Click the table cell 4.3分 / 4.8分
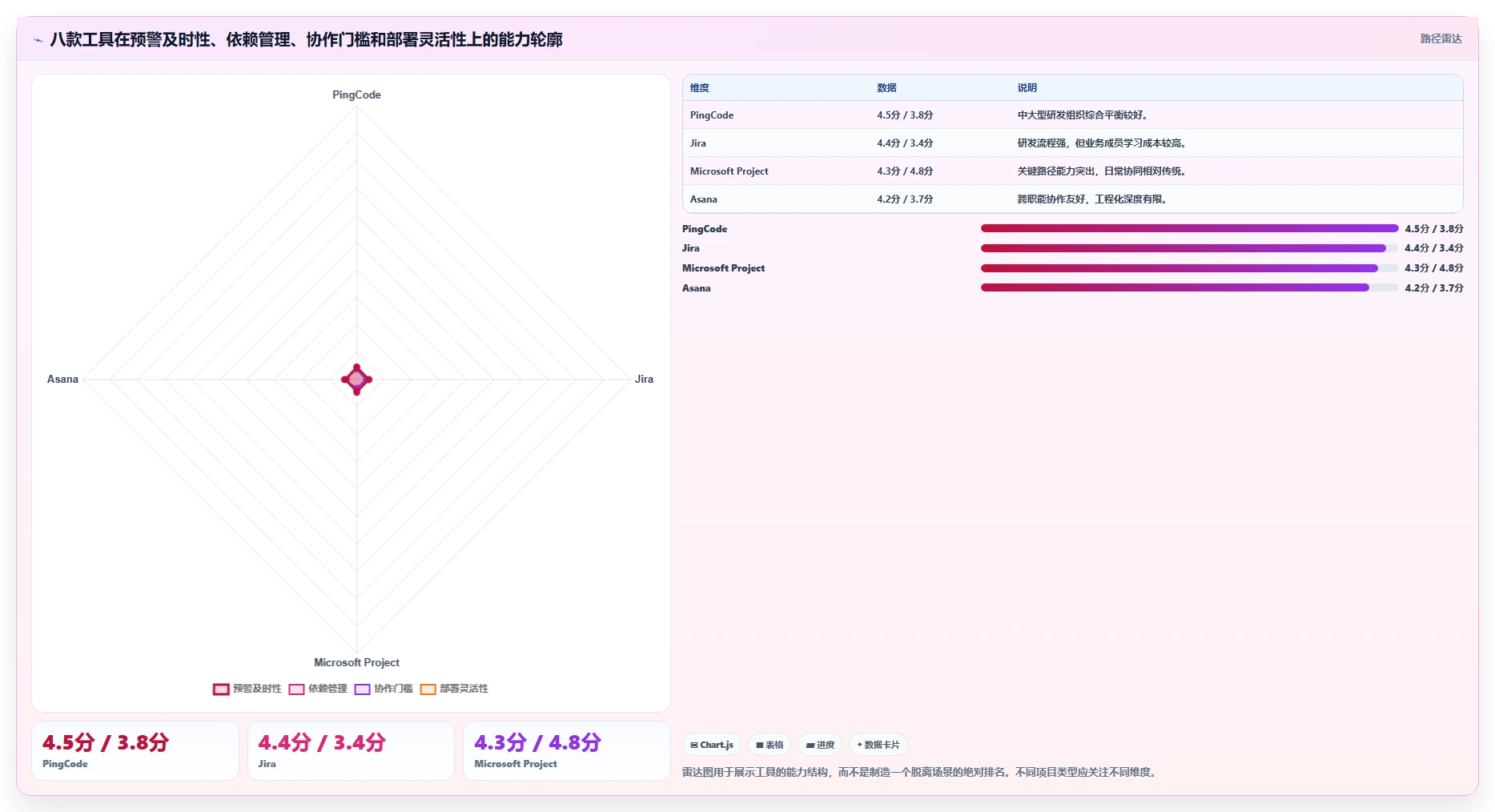1495x812 pixels. click(x=905, y=171)
